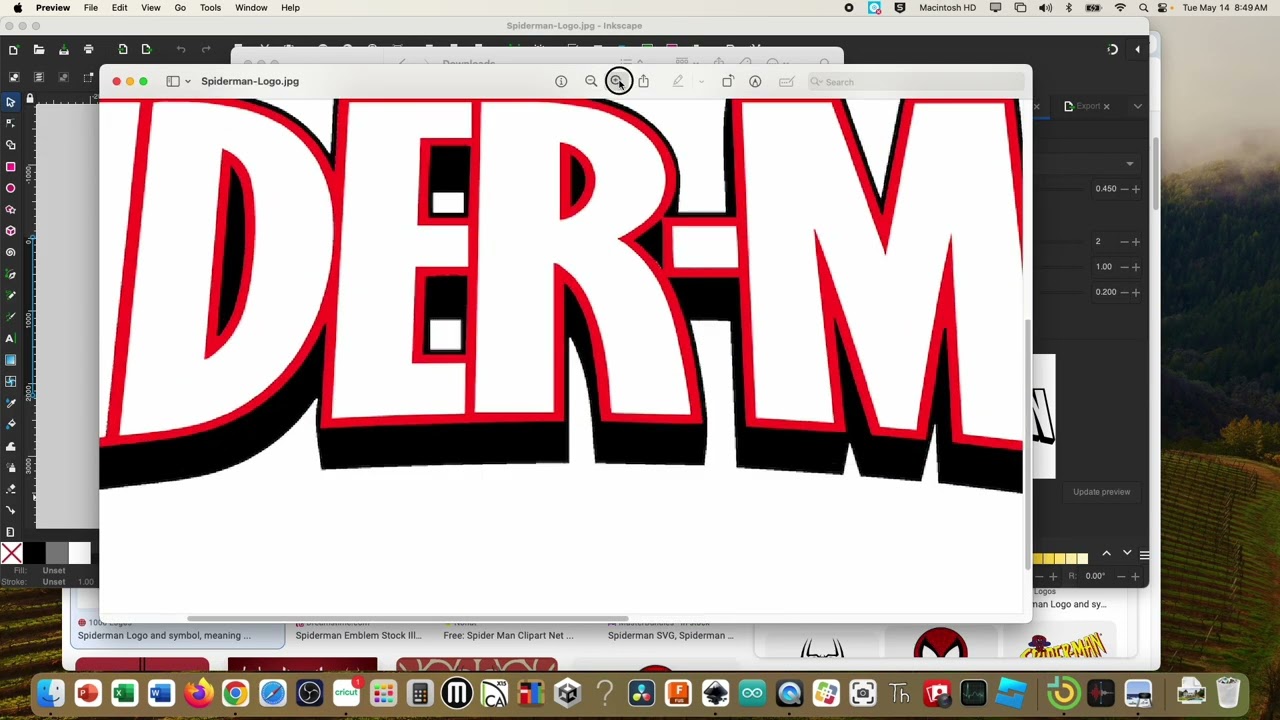Click the Wi-Fi status icon
1280x720 pixels.
[x=1120, y=8]
